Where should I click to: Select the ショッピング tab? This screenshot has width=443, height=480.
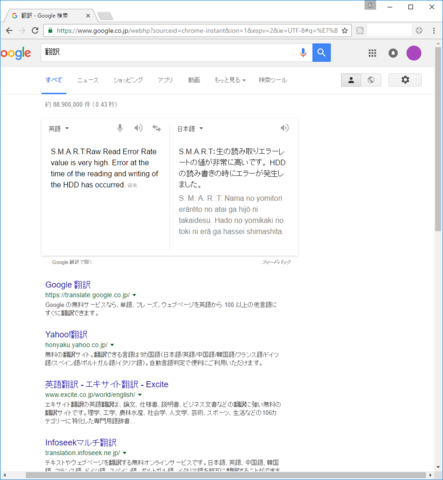[128, 80]
